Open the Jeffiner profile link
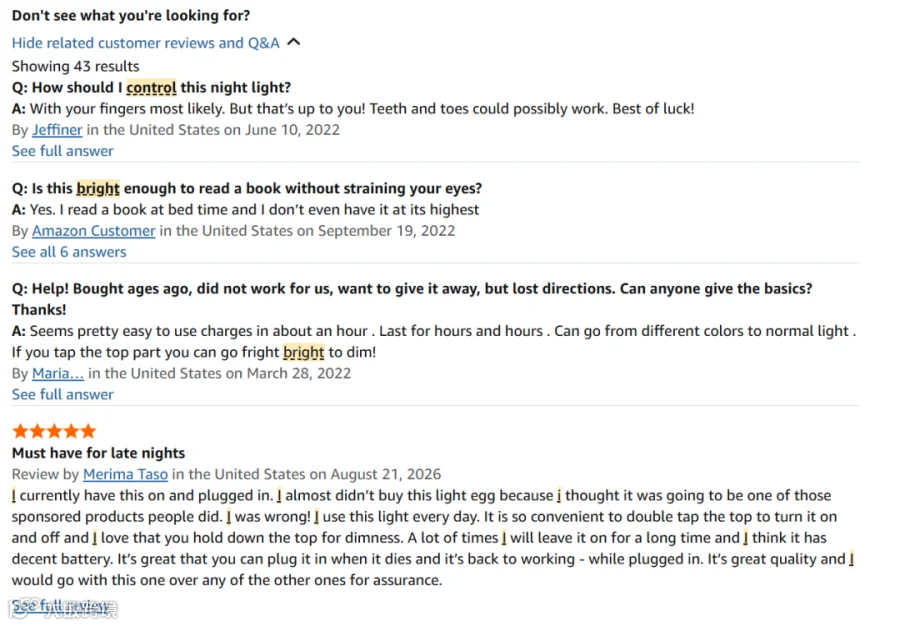900x626 pixels. coord(57,130)
